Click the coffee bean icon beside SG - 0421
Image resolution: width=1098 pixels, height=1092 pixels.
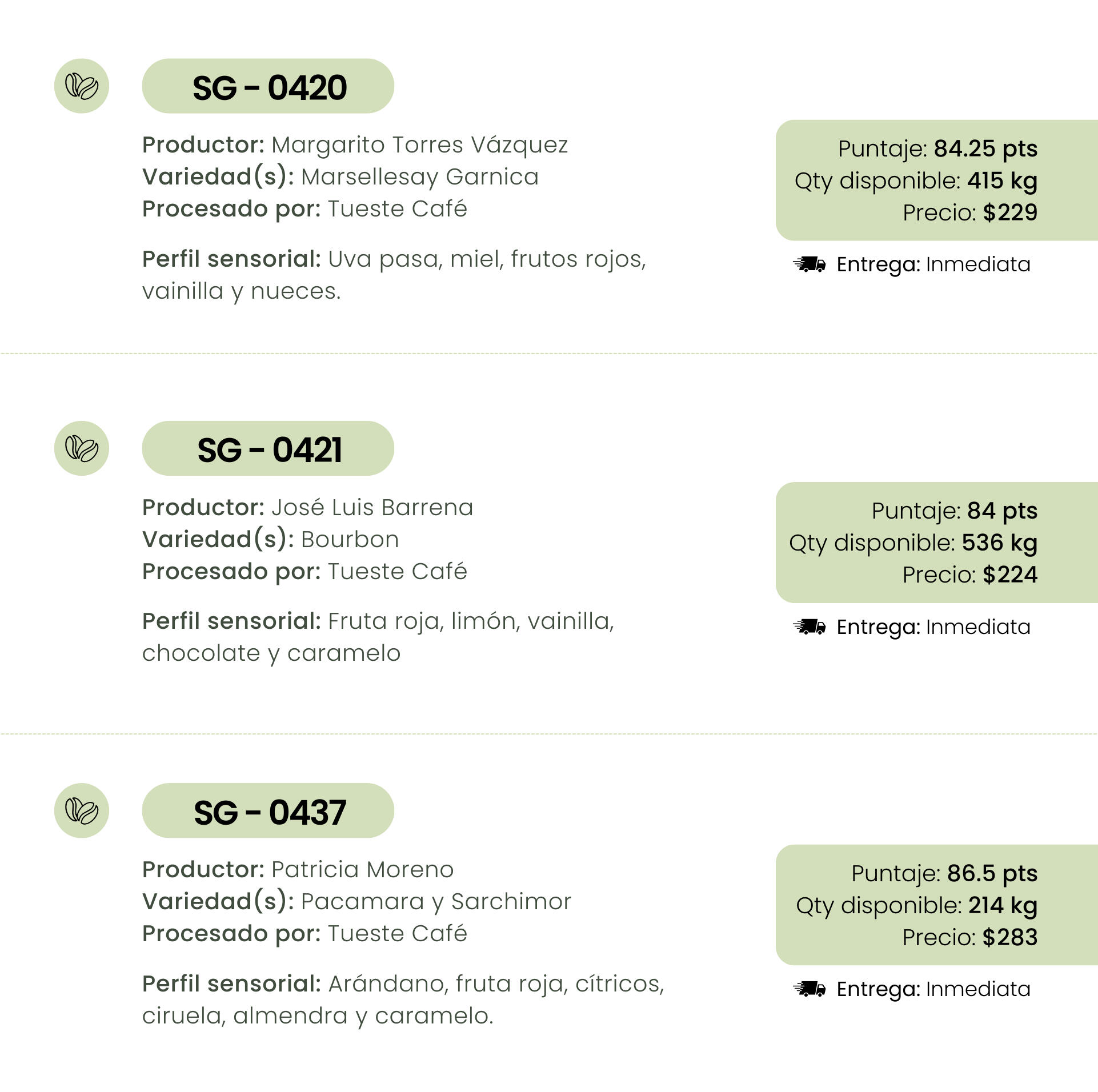click(x=82, y=448)
